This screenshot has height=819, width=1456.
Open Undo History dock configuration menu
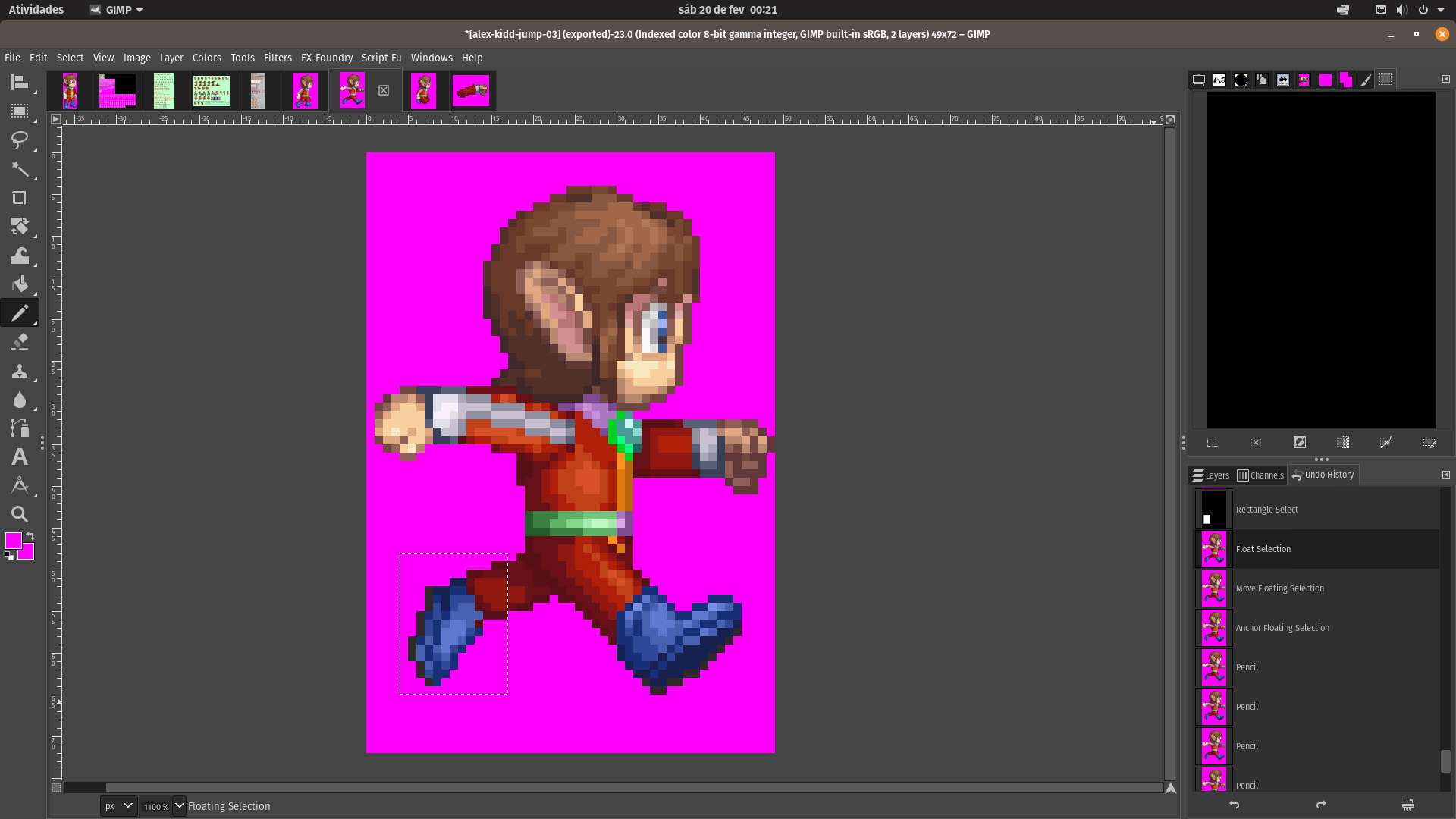1445,475
